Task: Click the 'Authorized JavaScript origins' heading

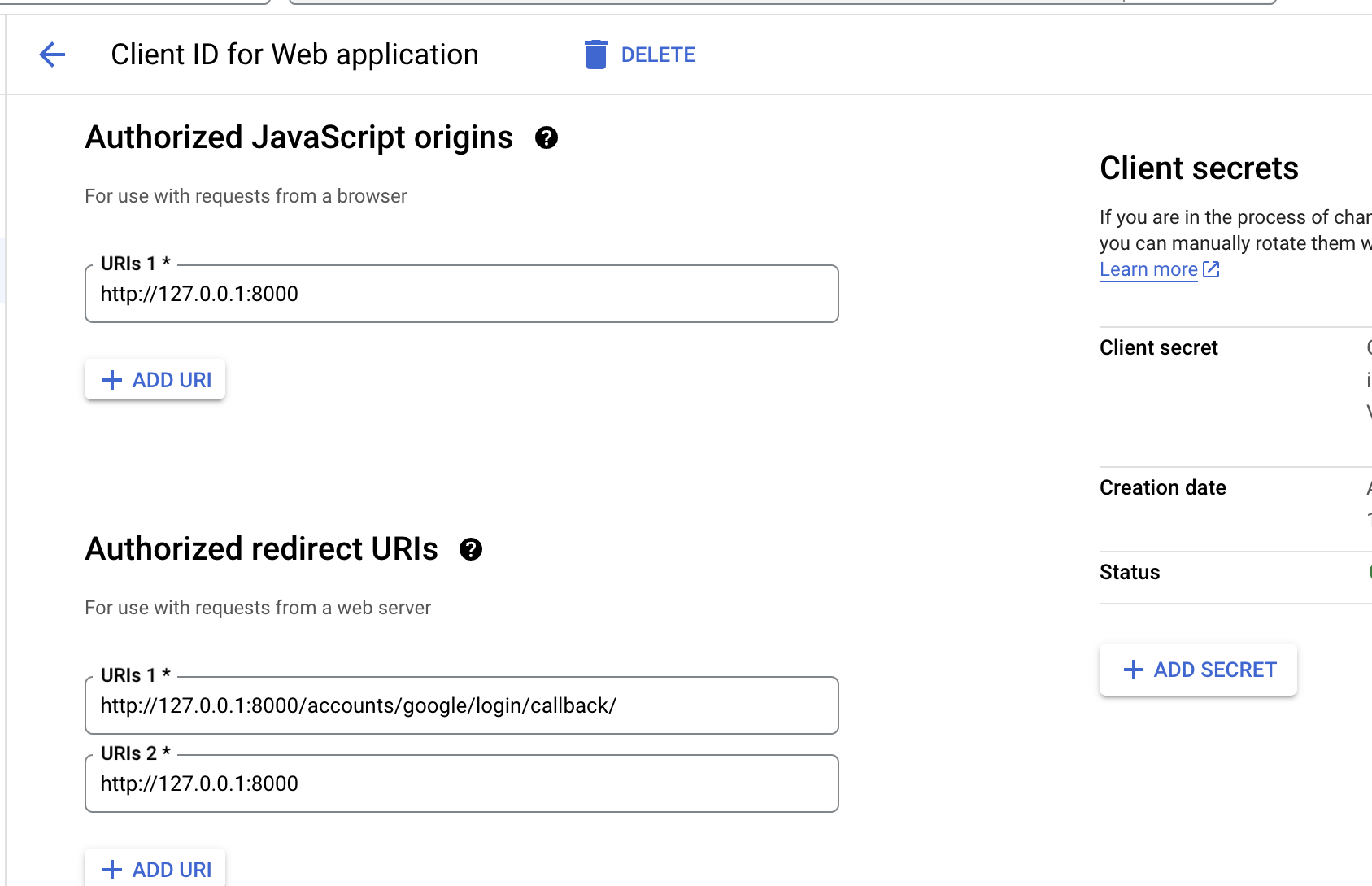Action: coord(299,137)
